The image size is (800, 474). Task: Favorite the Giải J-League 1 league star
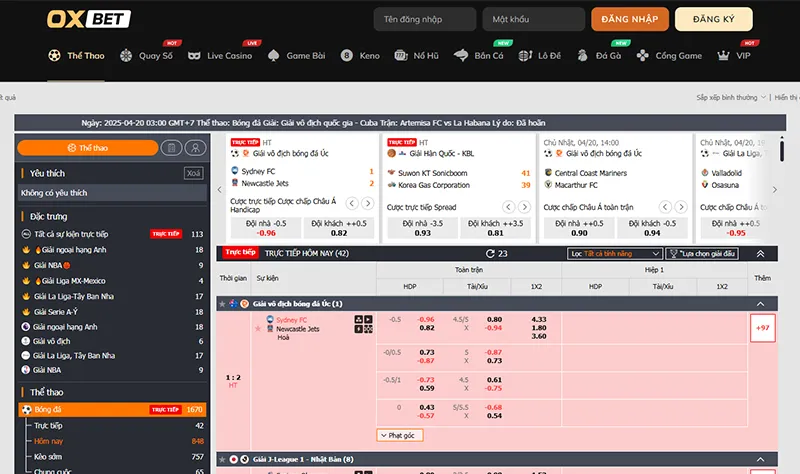[222, 460]
